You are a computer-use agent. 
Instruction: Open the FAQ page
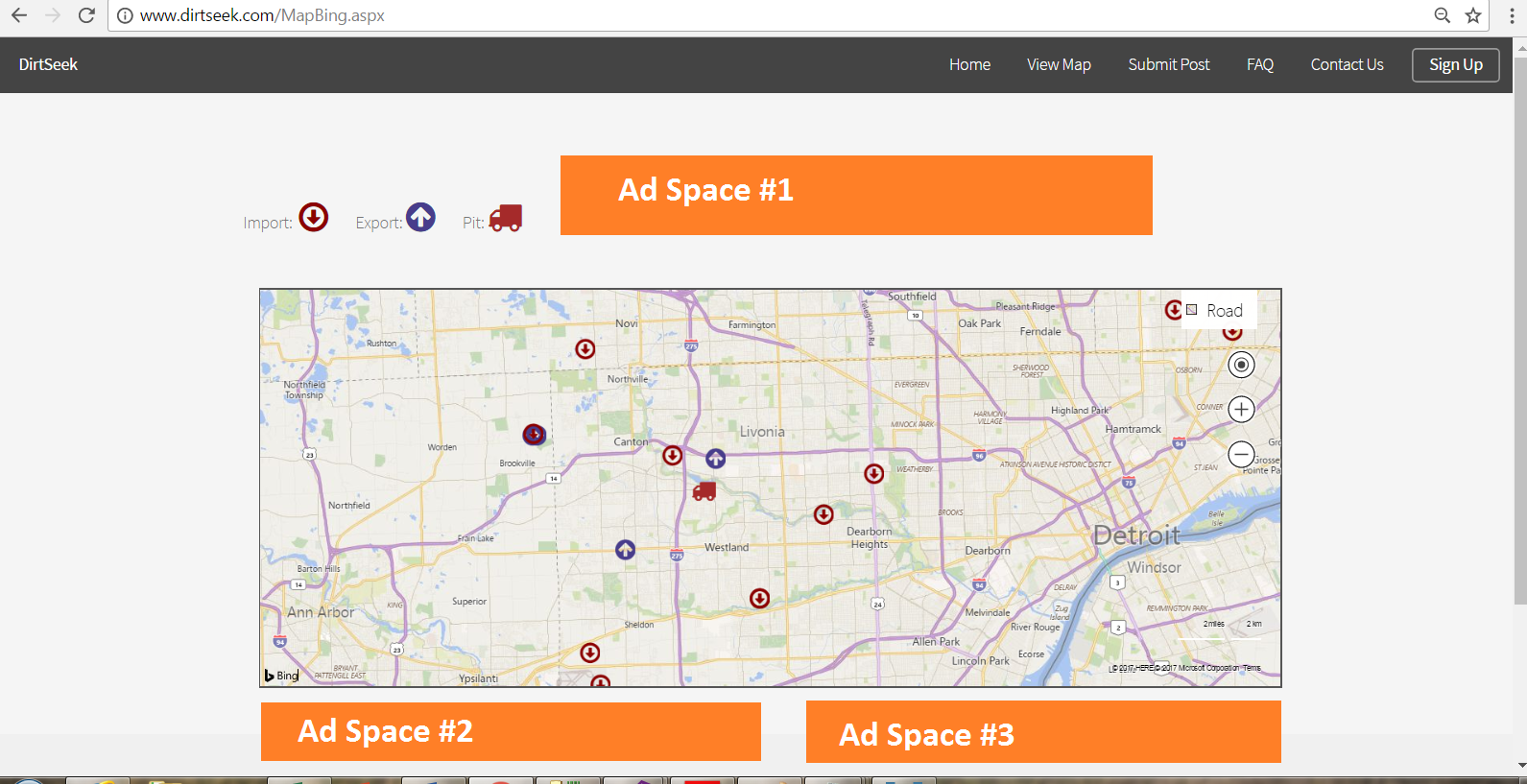(1259, 64)
